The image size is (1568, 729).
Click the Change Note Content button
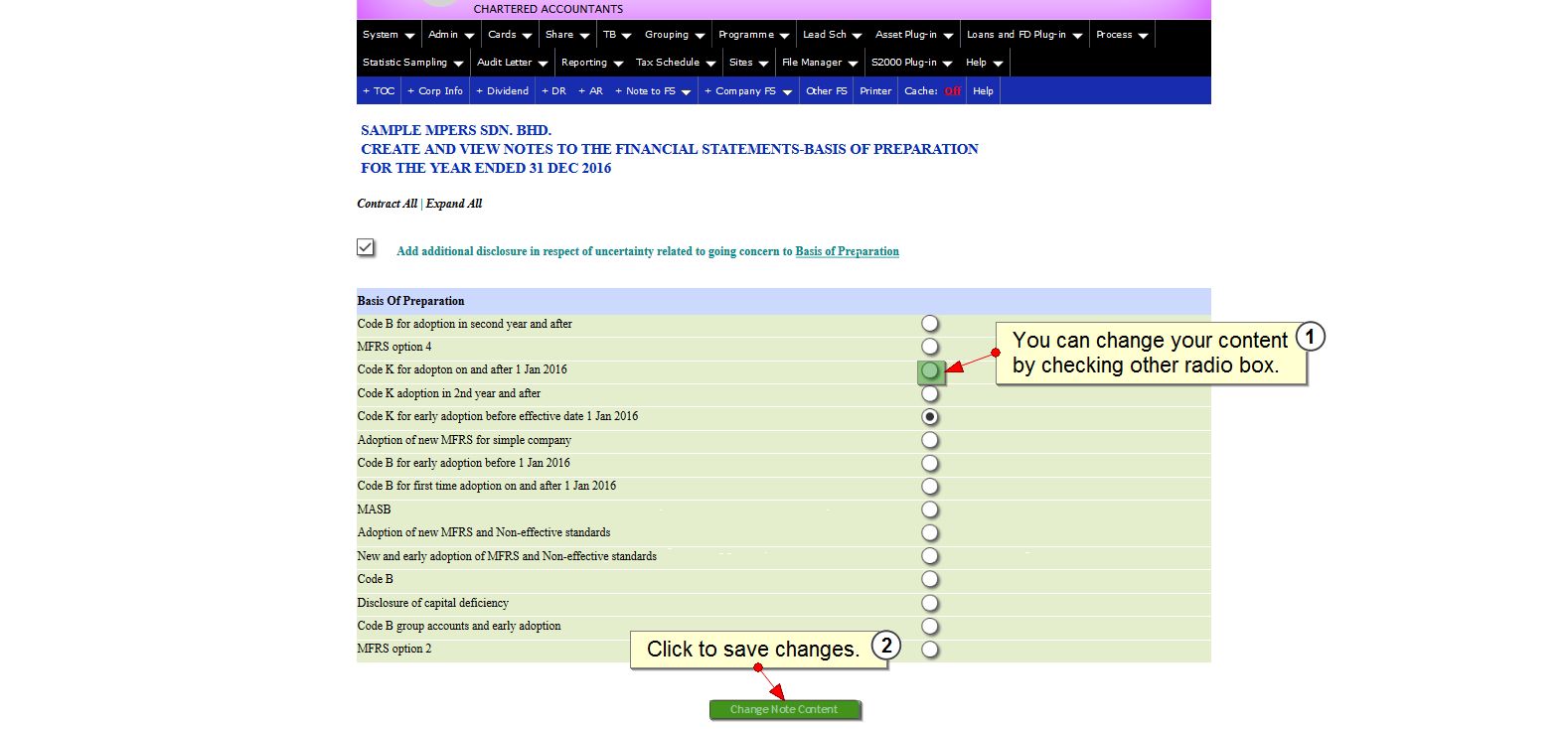pos(784,709)
